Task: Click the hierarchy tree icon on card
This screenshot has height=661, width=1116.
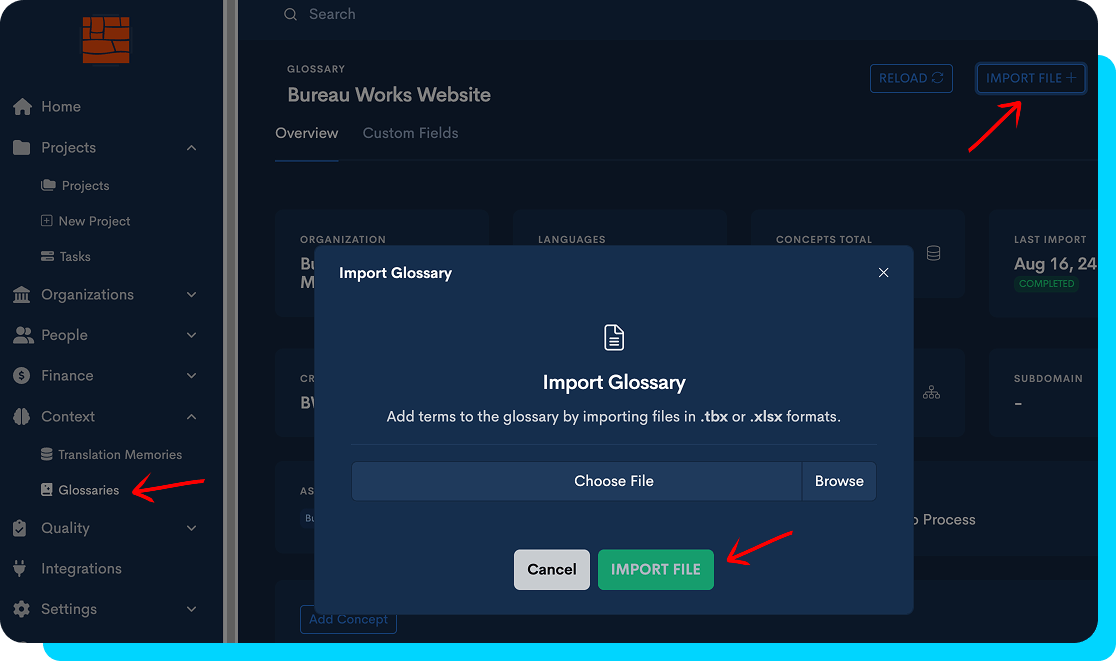Action: coord(931,392)
